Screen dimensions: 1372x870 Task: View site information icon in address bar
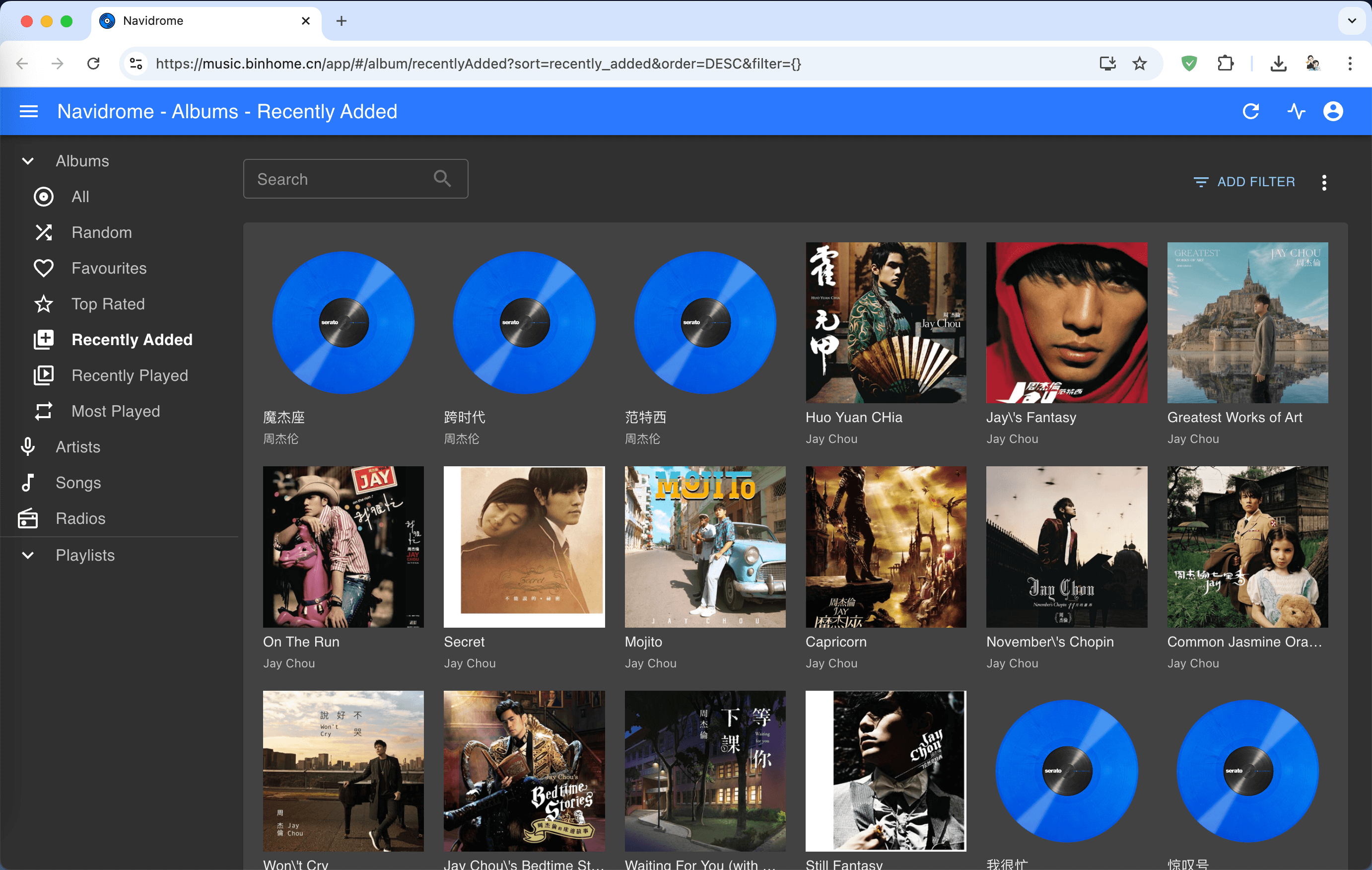click(136, 63)
